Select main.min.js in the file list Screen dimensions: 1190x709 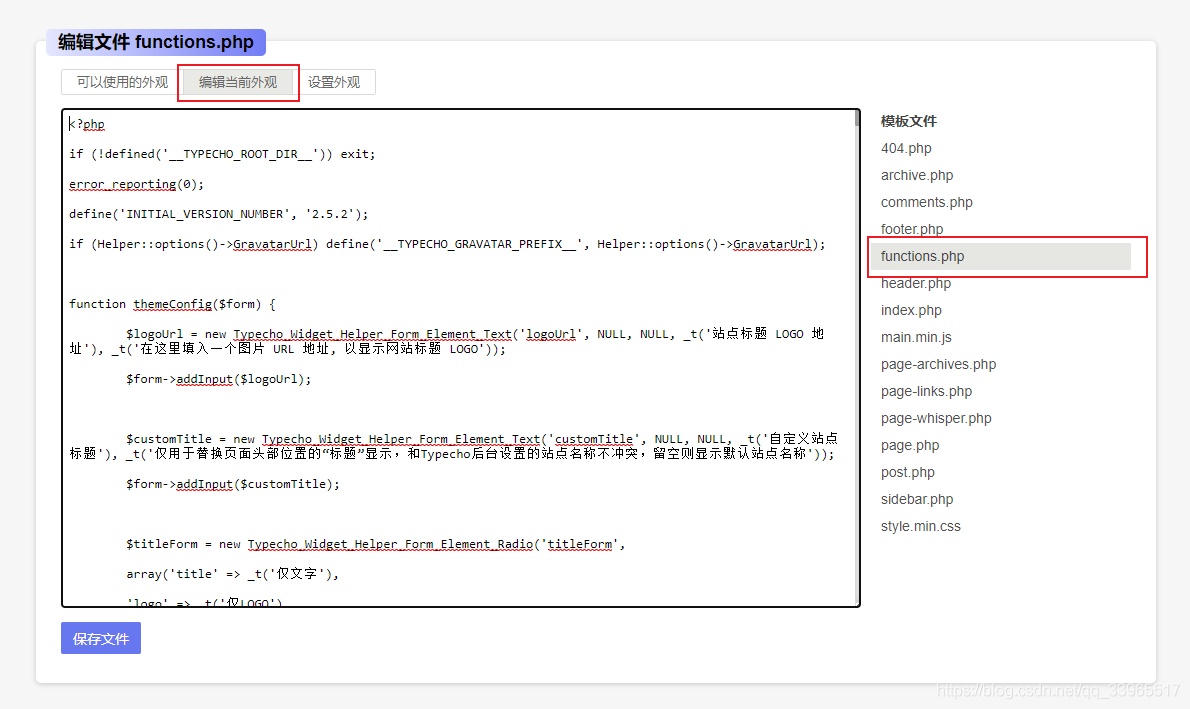(916, 337)
